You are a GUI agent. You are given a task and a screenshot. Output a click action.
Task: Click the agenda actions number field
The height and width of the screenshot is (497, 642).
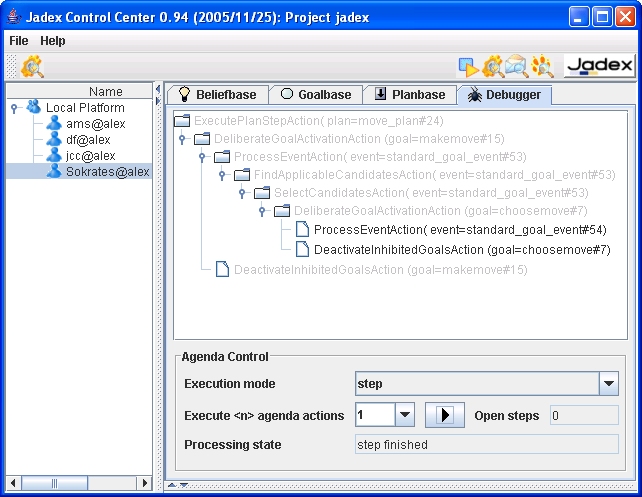pos(375,415)
